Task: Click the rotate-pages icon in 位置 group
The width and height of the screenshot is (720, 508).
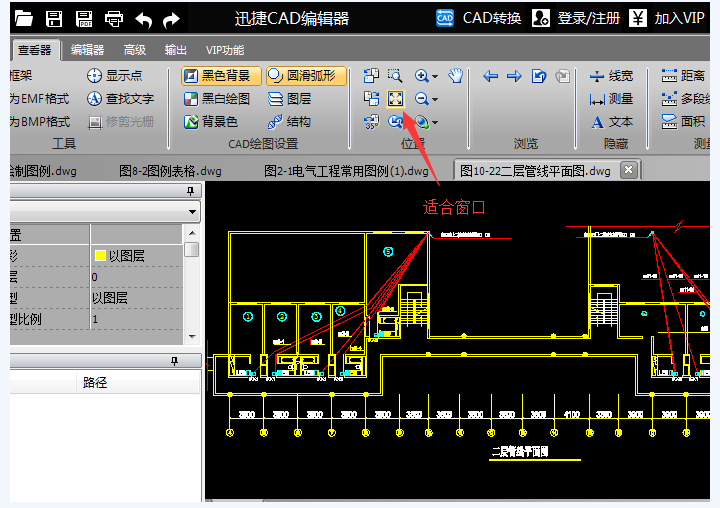Action: pos(371,75)
